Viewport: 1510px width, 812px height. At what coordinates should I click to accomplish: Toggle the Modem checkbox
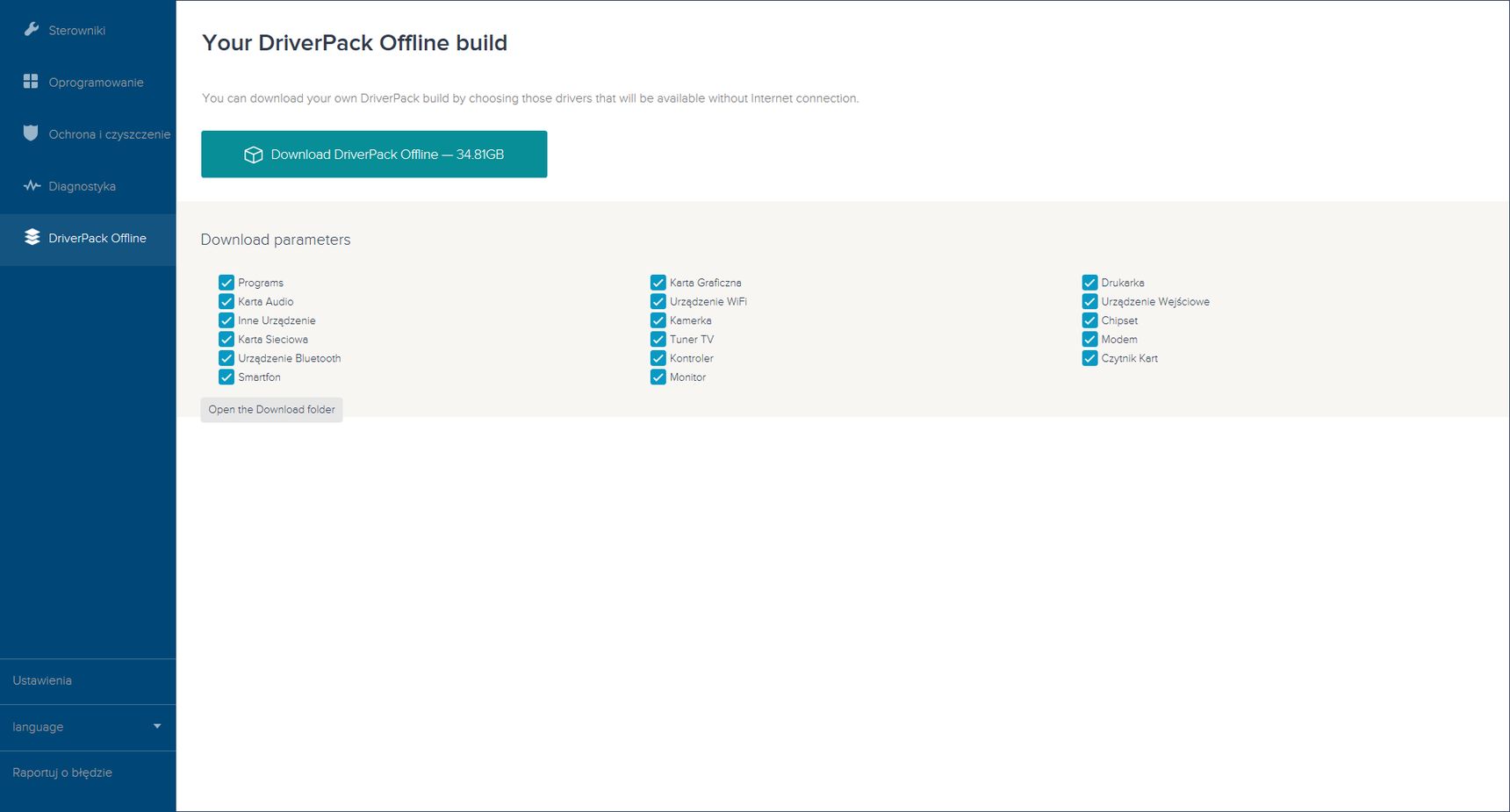1090,339
